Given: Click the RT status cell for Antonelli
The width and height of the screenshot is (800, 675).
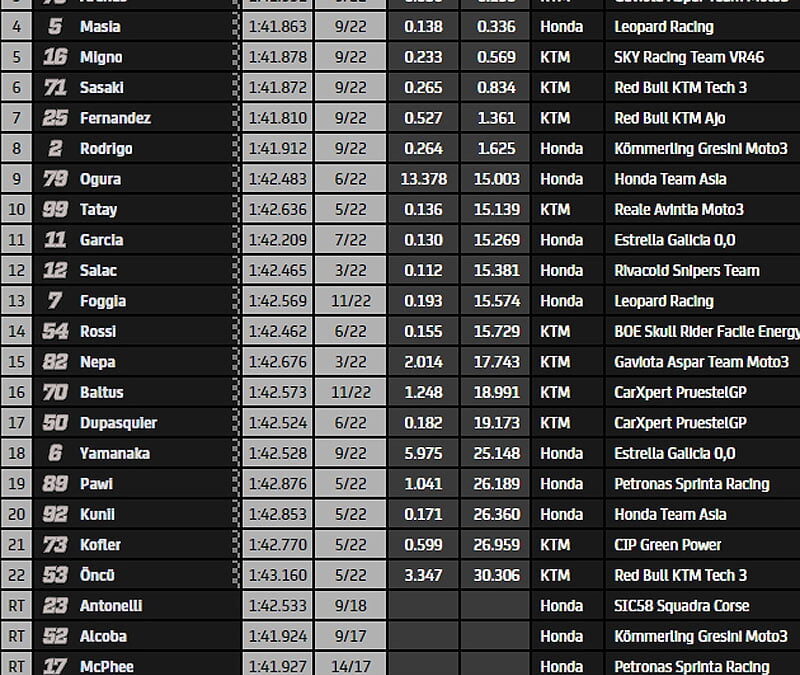Looking at the screenshot, I should coord(16,606).
